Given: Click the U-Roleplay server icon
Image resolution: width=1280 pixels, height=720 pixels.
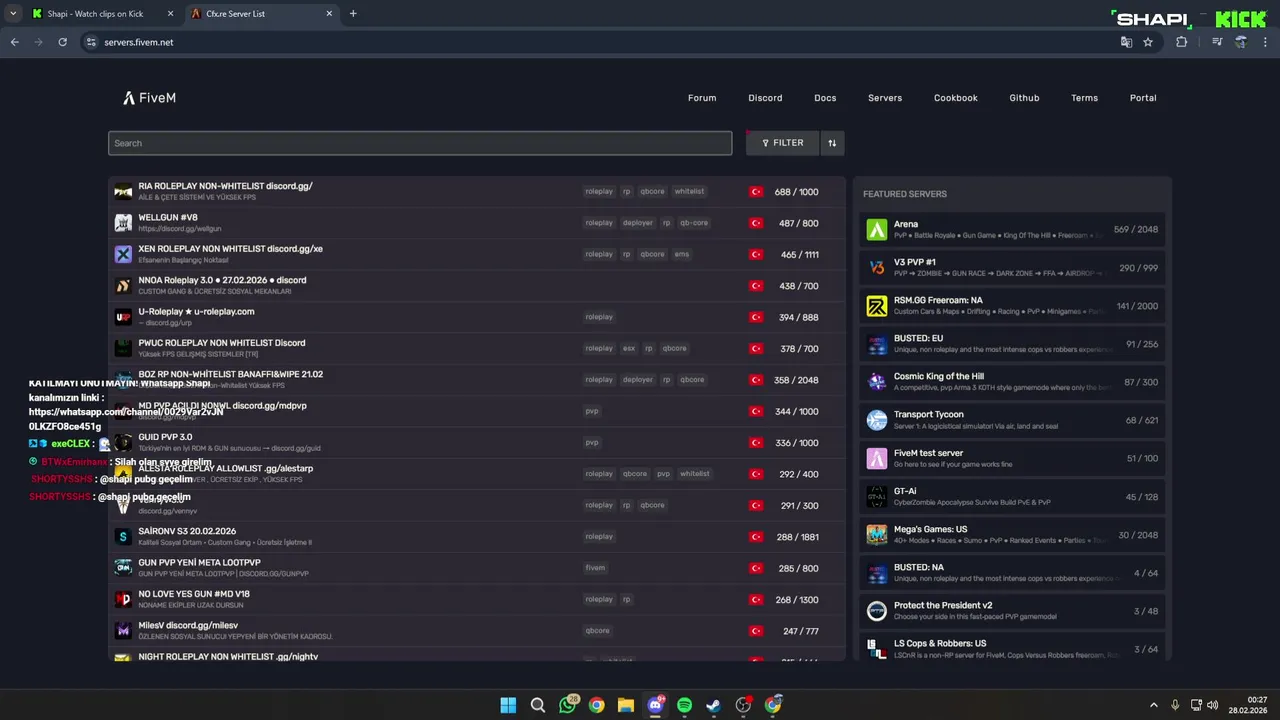Looking at the screenshot, I should 123,317.
